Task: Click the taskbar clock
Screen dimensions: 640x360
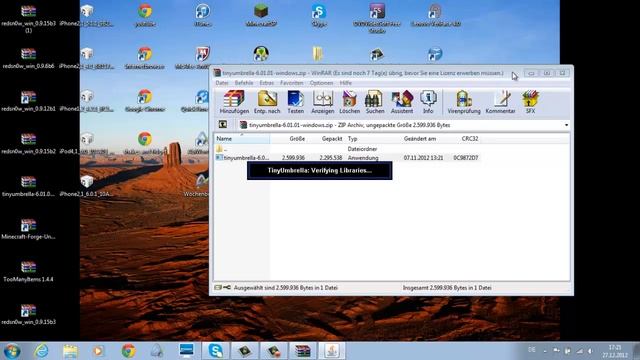Action: (x=614, y=351)
